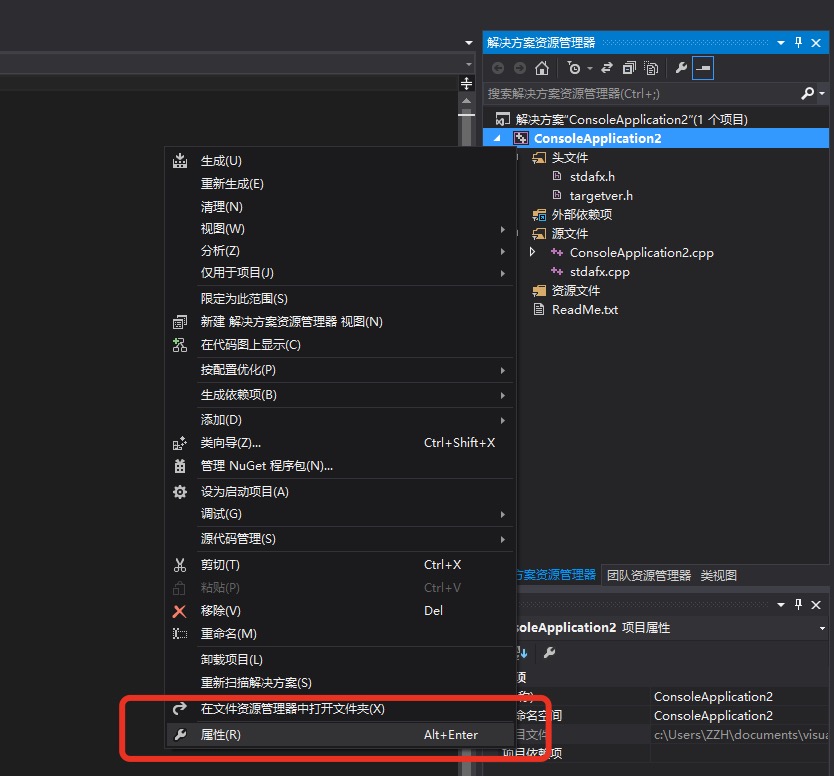The image size is (834, 776).
Task: Open the 源代码管理(S) submenu
Action: tap(339, 539)
